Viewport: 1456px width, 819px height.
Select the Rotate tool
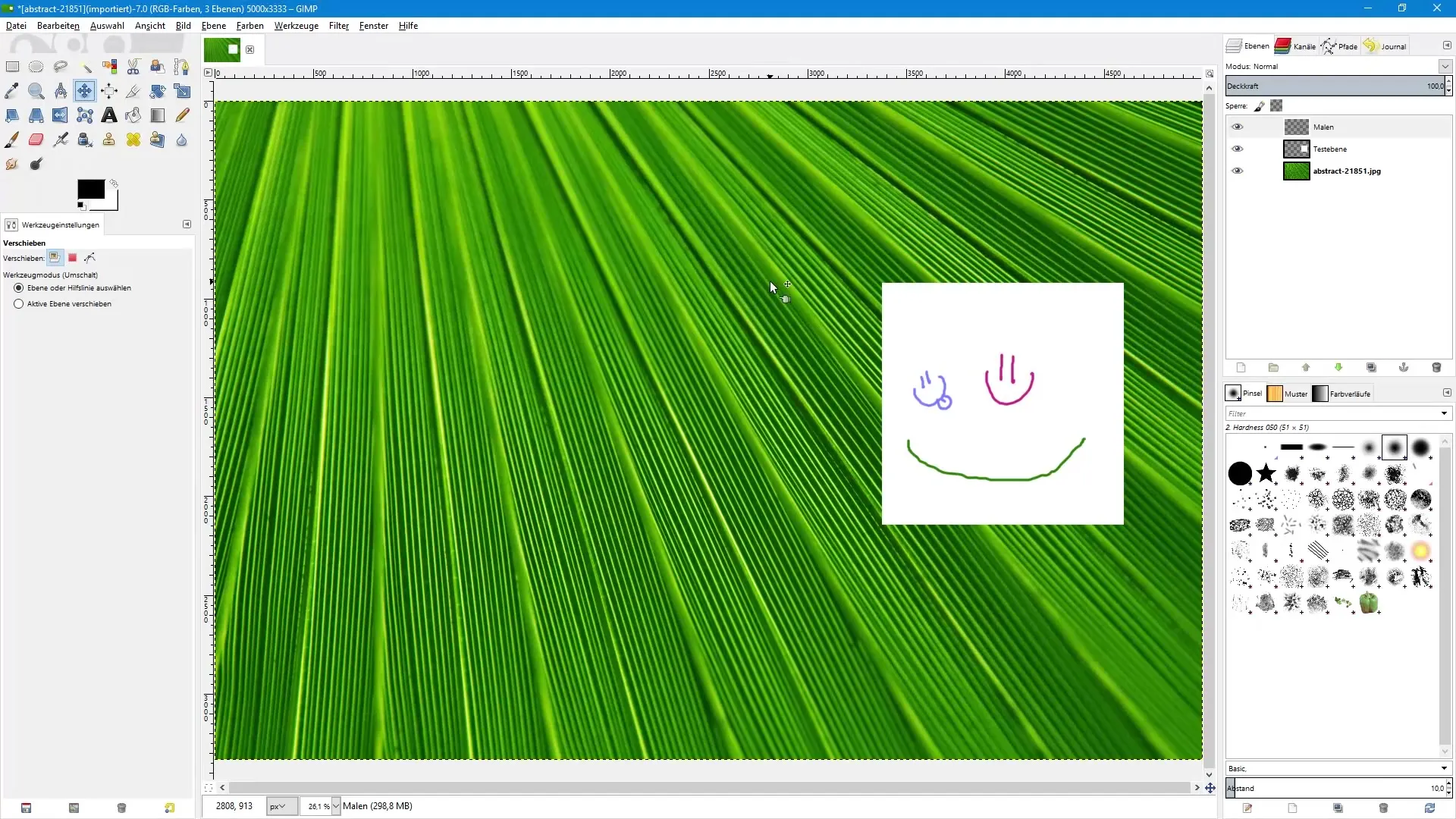158,91
